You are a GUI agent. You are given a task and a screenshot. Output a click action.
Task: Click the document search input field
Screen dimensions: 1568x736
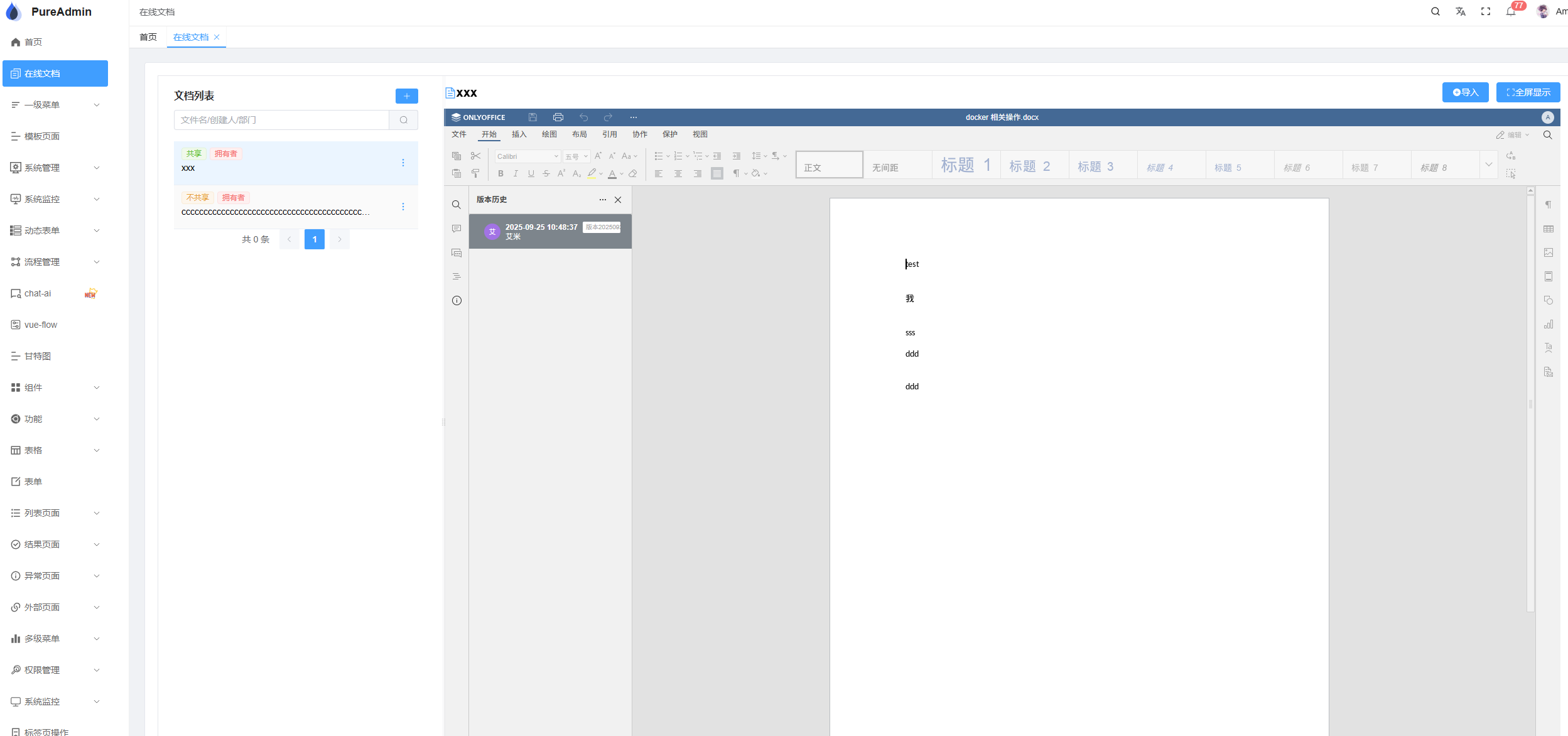[281, 120]
